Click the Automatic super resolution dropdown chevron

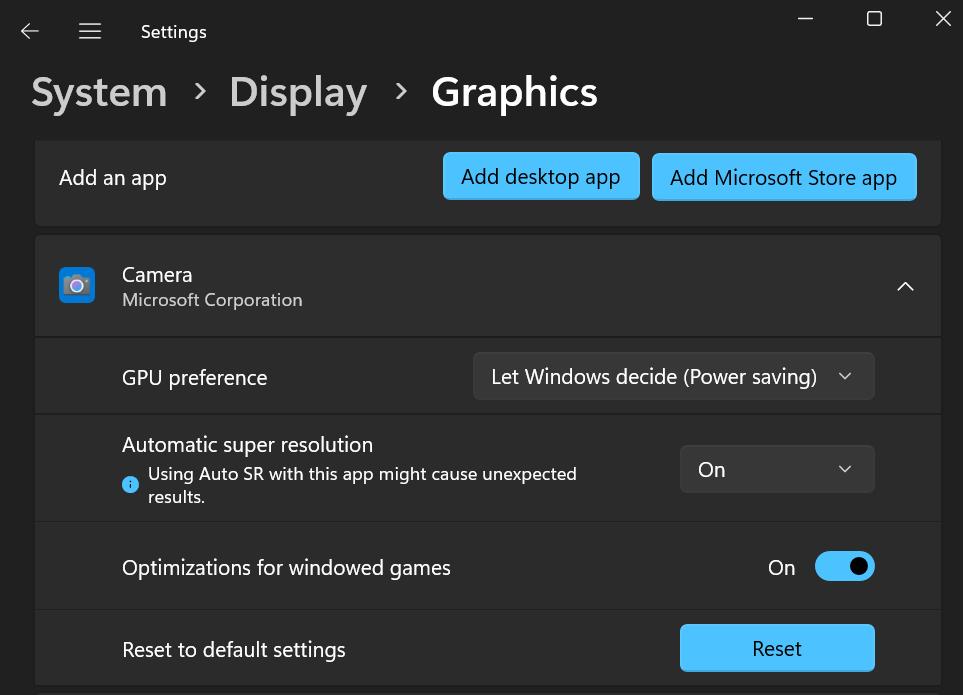tap(845, 469)
